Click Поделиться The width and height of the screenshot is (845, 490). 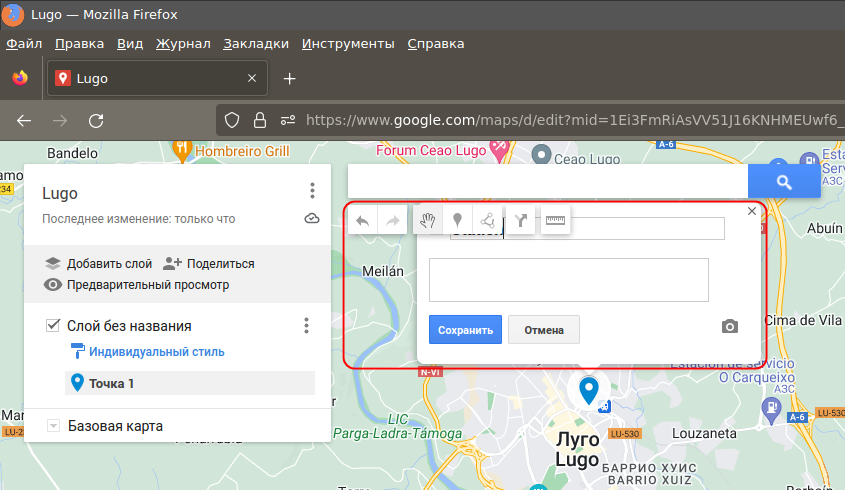point(209,264)
